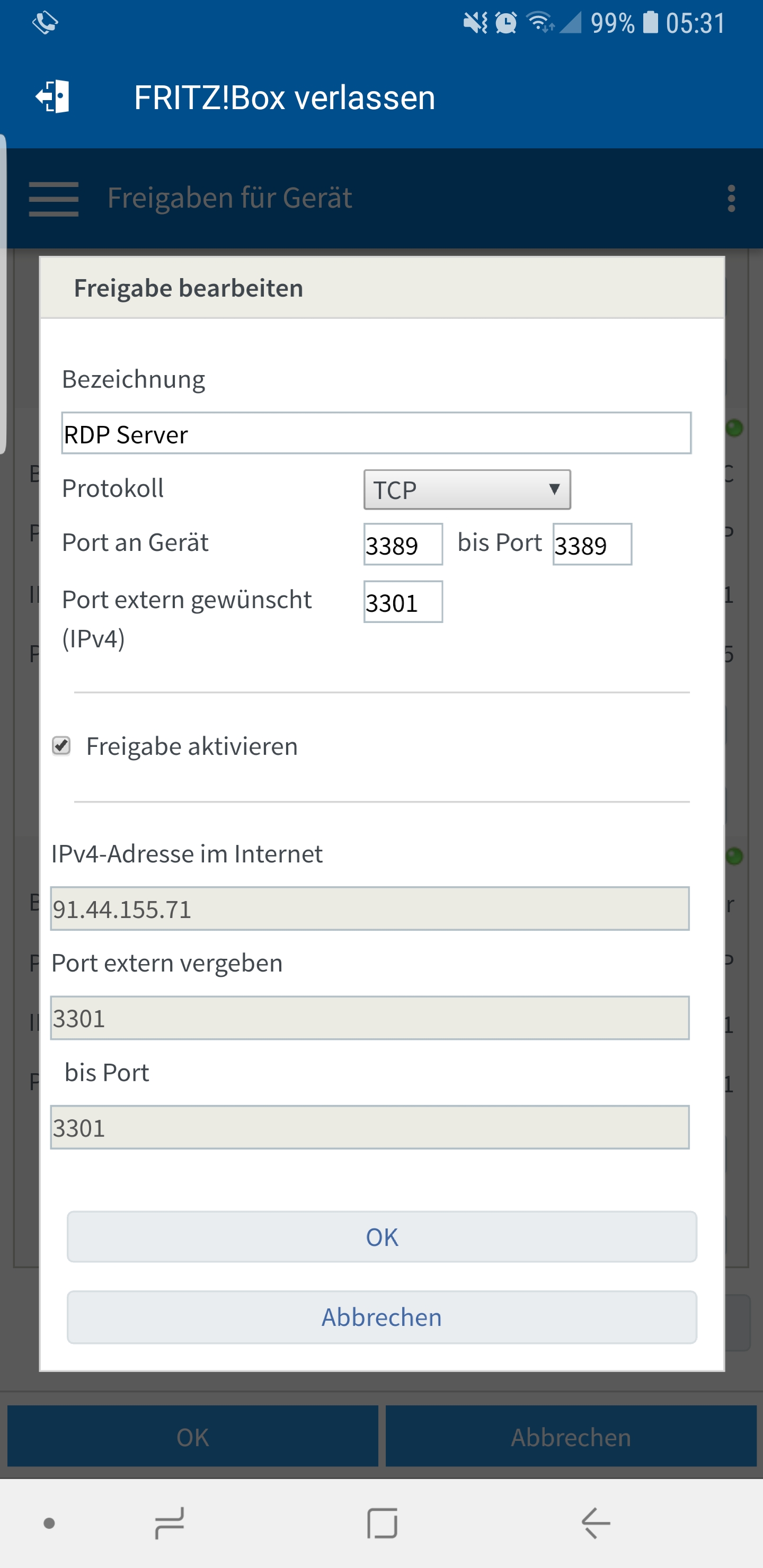Image resolution: width=763 pixels, height=1568 pixels.
Task: Click the disabled bis Port field 3301
Action: click(x=370, y=1127)
